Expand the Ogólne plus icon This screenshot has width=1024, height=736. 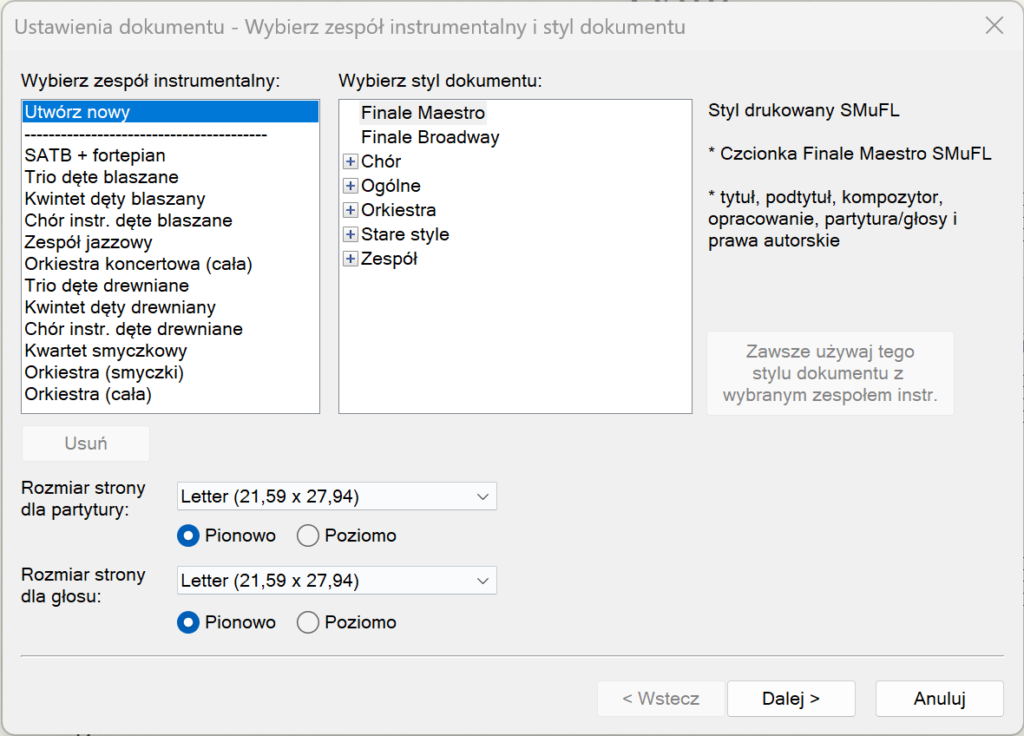tap(350, 186)
